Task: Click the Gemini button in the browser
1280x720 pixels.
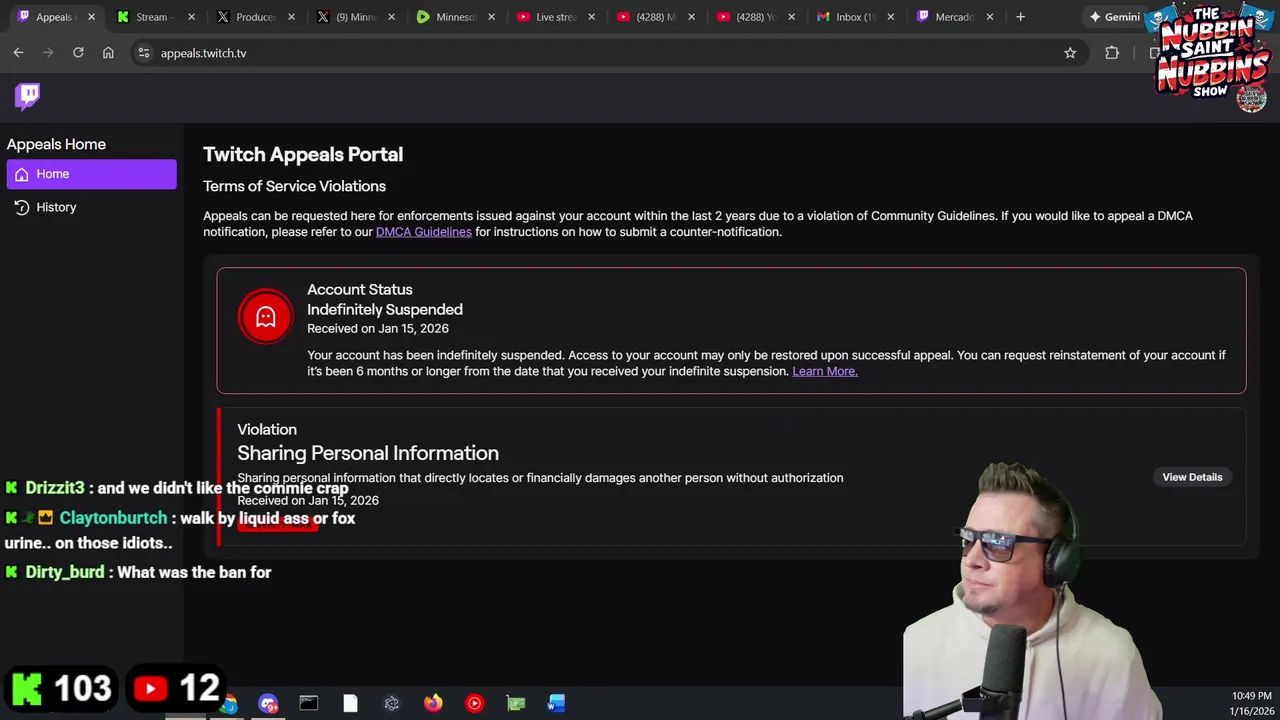Action: [x=1116, y=17]
